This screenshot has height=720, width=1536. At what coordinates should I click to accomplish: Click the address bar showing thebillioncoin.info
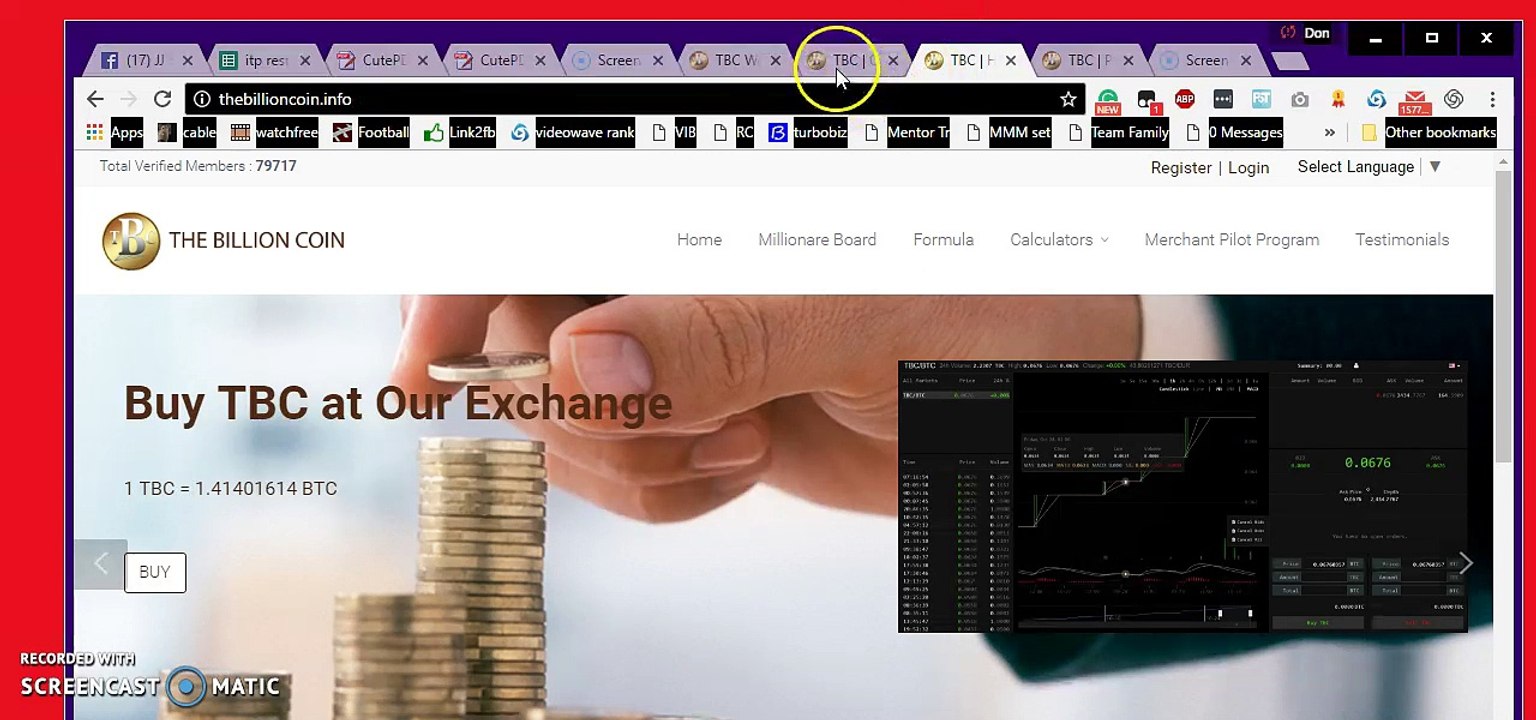coord(635,99)
